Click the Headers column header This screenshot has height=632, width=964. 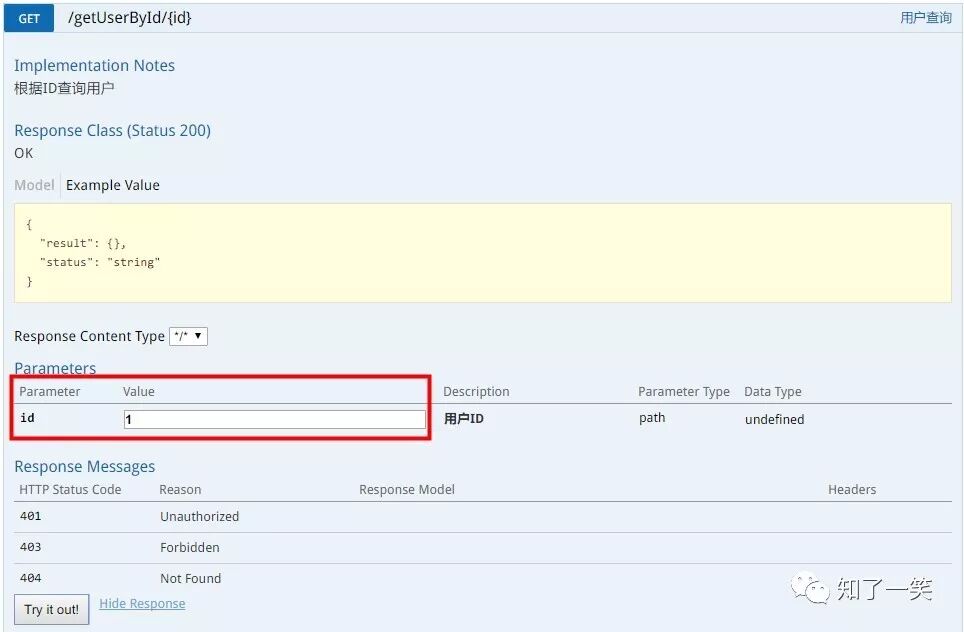(851, 489)
